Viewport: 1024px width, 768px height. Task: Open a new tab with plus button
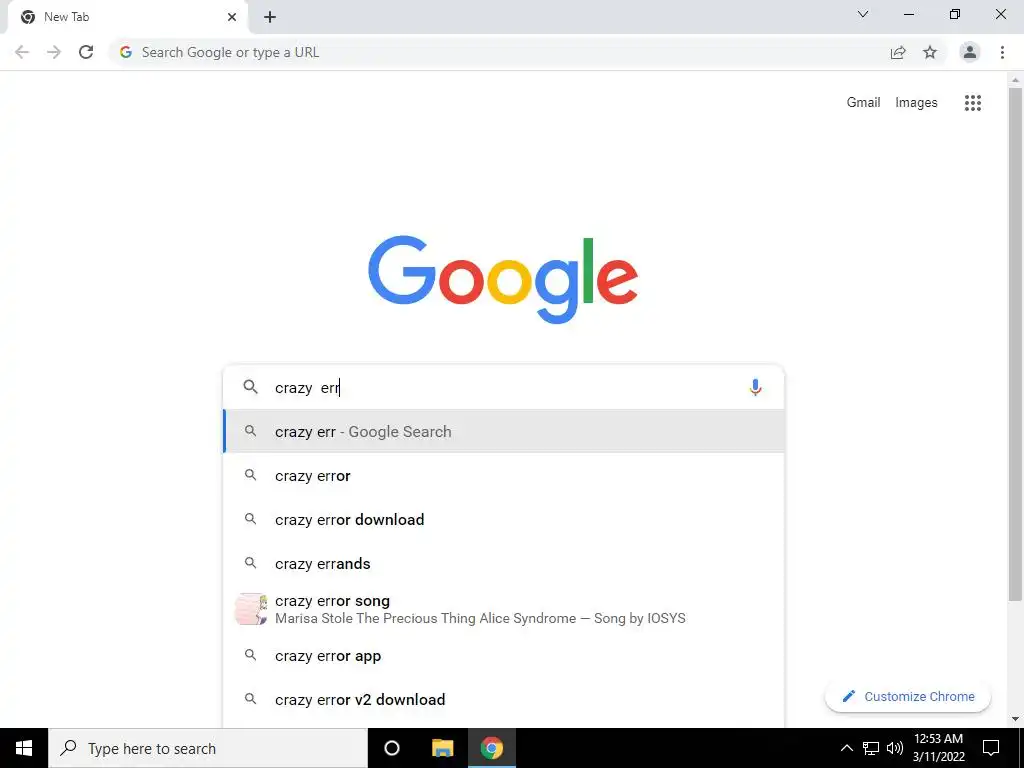[270, 17]
